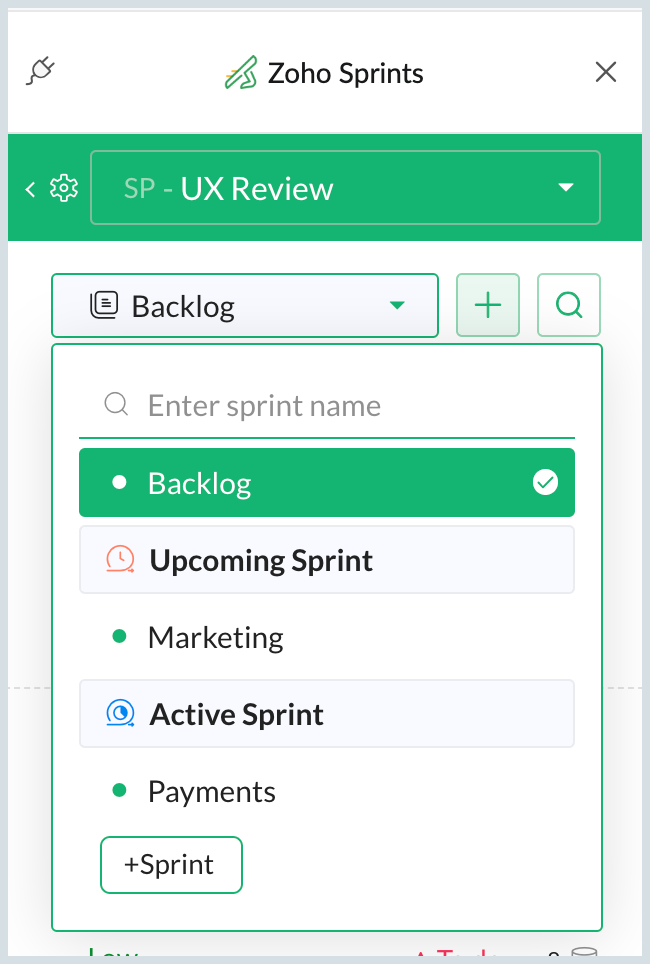
Task: Click the checkmark on the Backlog row
Action: (545, 483)
